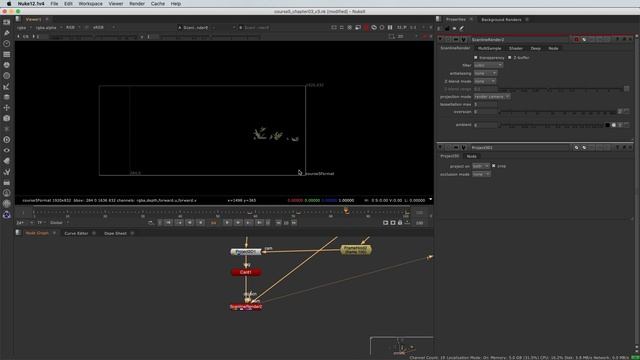Open the Filter nodes toolbar menu
640x360 pixels.
(7, 76)
